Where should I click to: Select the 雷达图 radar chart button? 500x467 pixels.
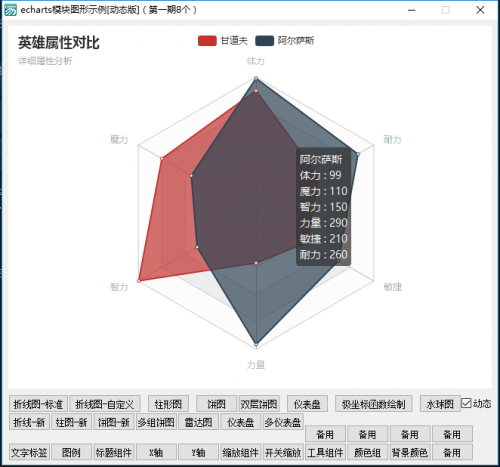(198, 422)
